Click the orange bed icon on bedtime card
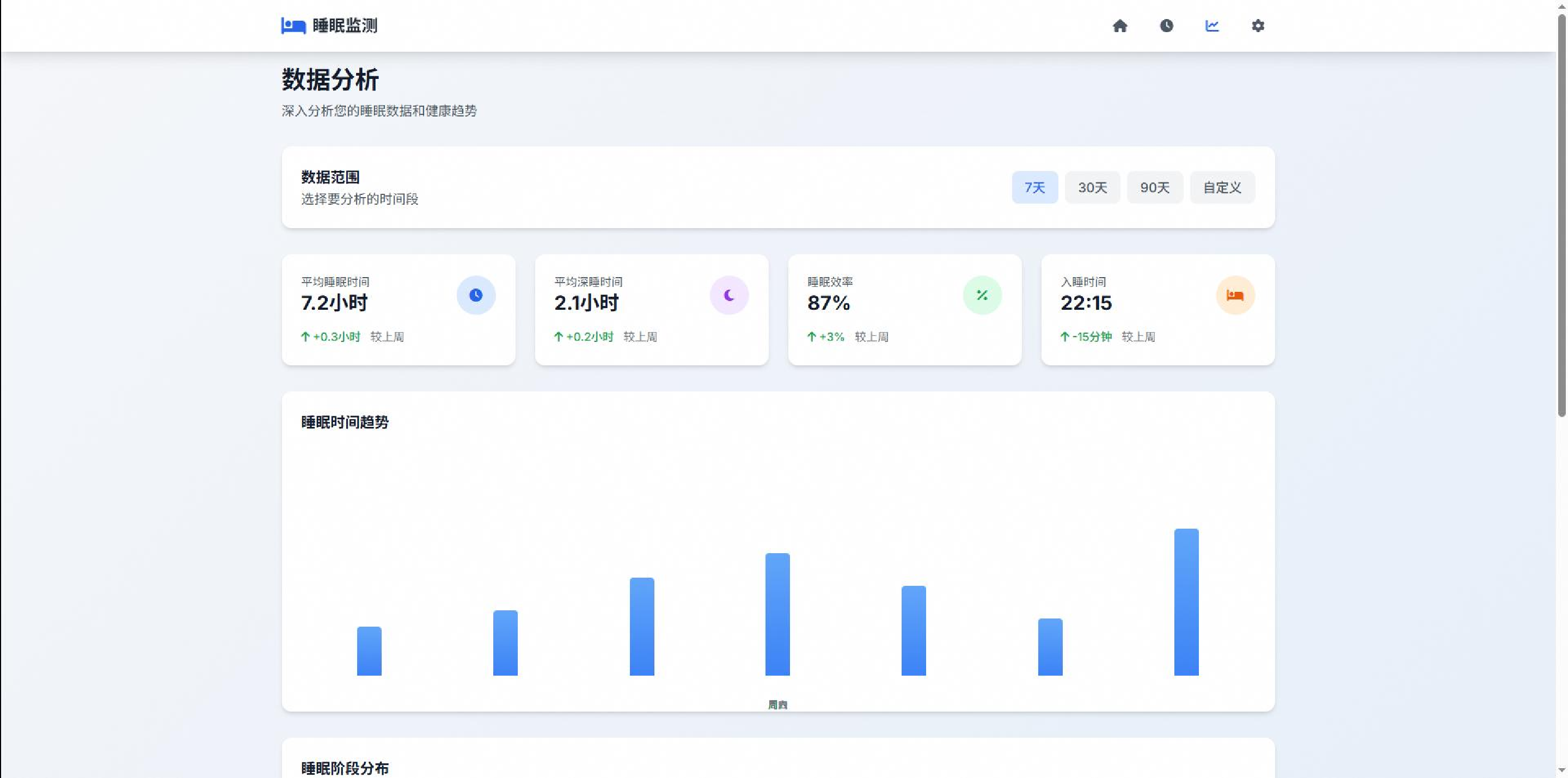The height and width of the screenshot is (778, 1568). [1235, 295]
